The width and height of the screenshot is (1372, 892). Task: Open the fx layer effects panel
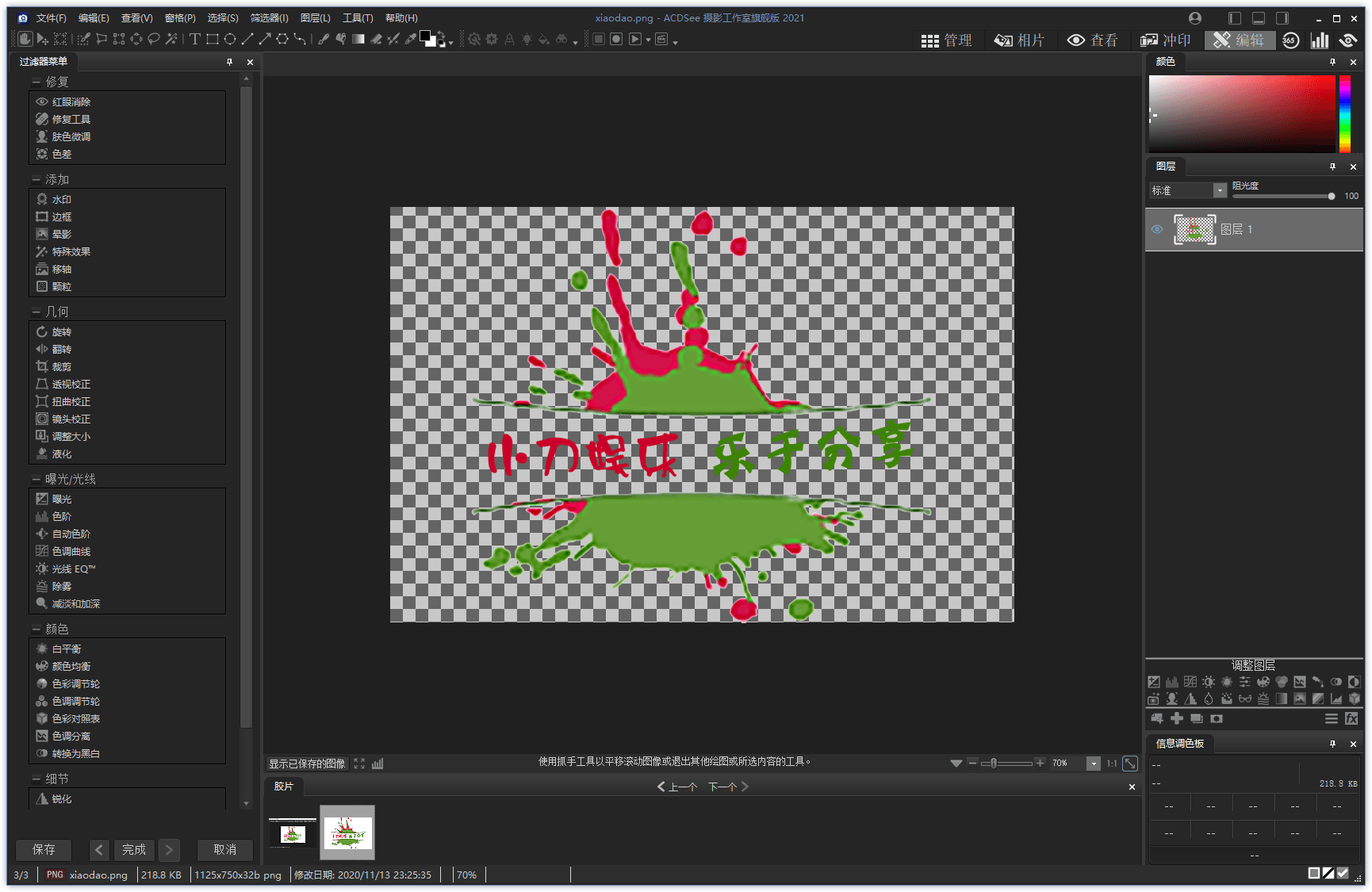click(1352, 718)
